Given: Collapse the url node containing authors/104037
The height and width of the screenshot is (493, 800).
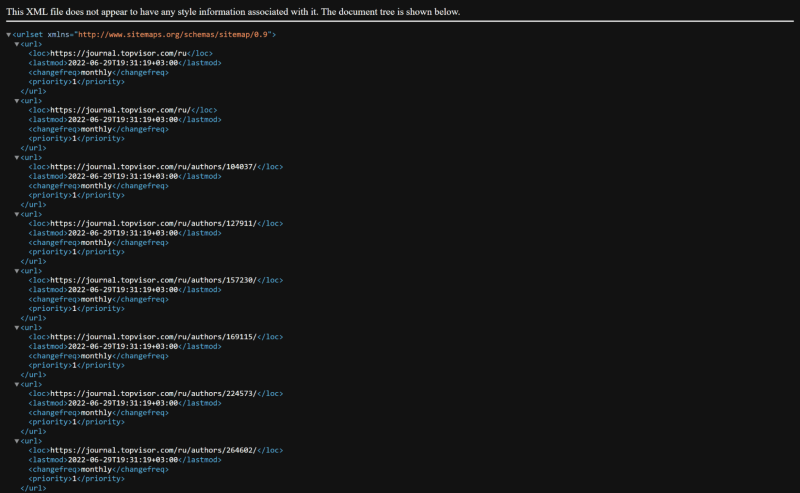Looking at the screenshot, I should (17, 157).
